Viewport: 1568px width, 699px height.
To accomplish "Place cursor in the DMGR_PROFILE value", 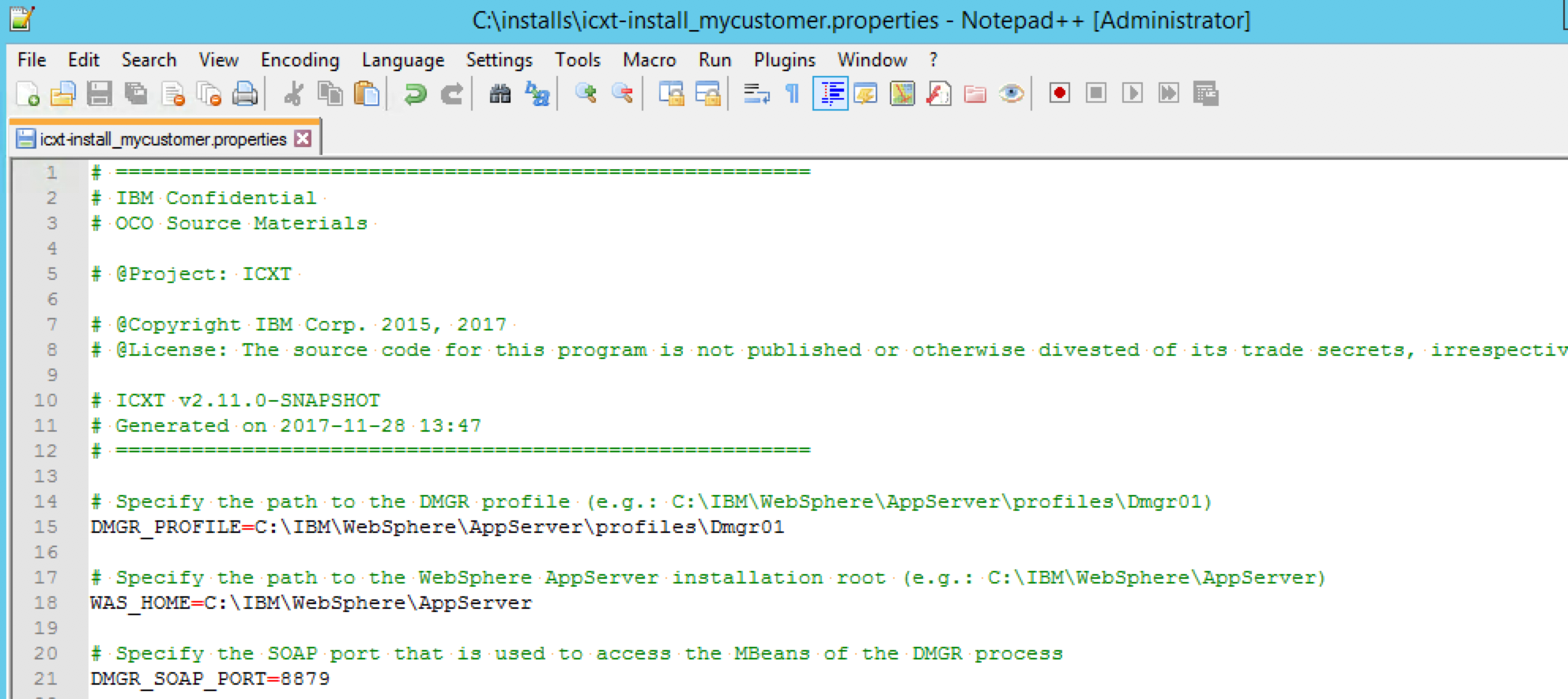I will 519,527.
